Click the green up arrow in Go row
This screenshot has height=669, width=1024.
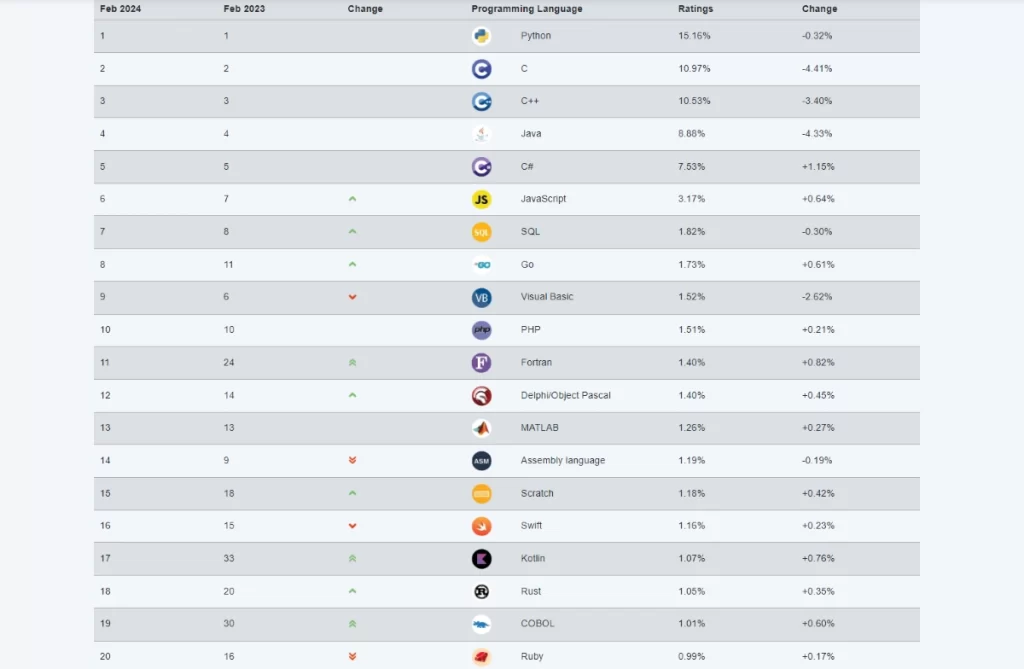point(352,265)
